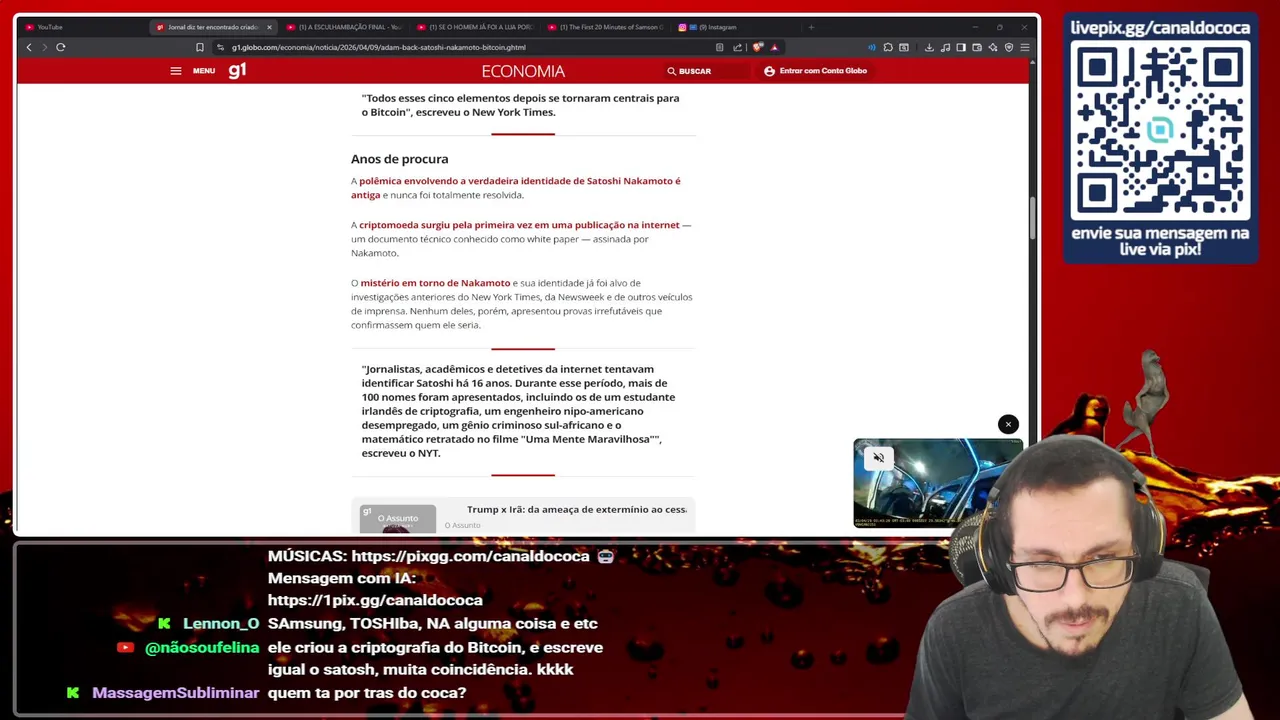
Task: Open the downloads icon in toolbar
Action: [929, 47]
